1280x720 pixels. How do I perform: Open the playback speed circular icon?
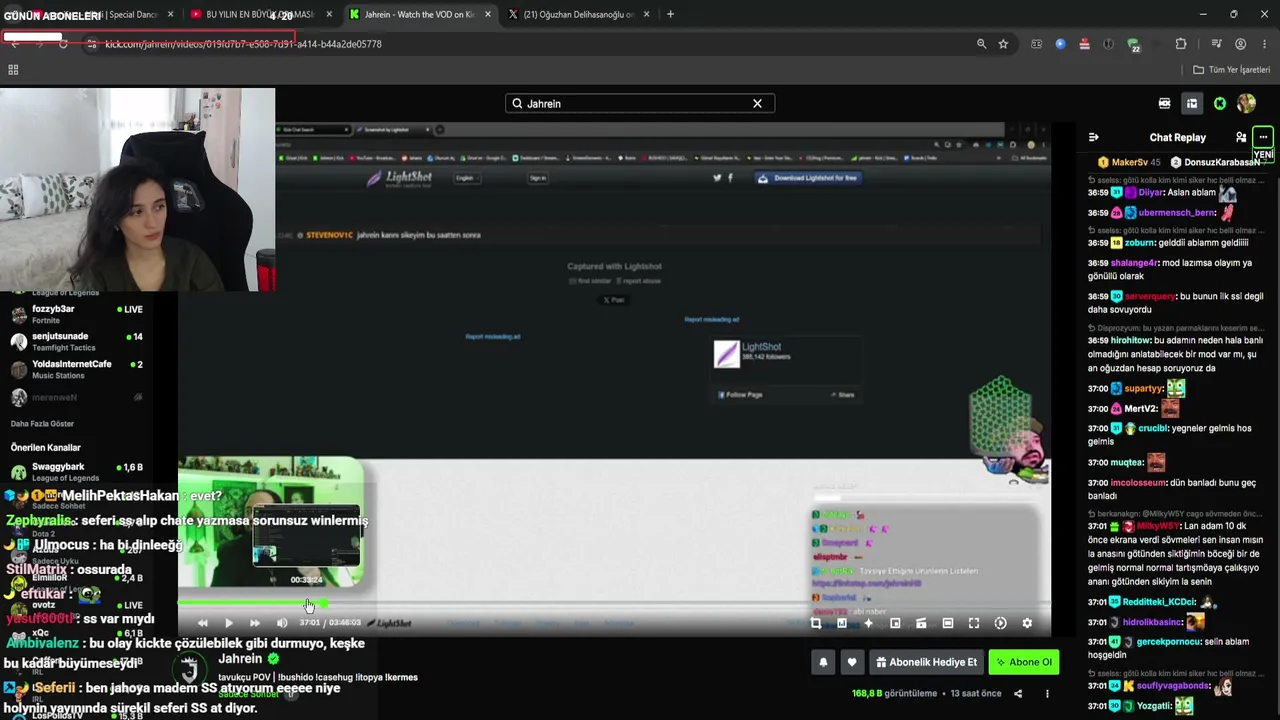pos(1001,623)
